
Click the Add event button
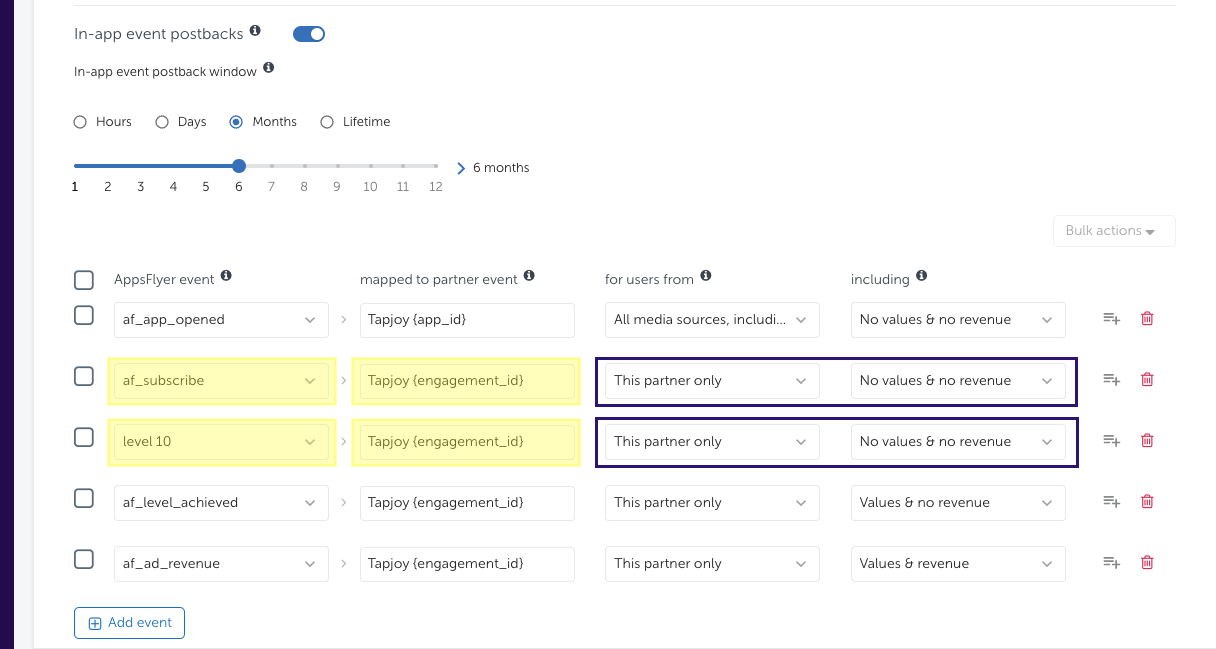129,623
